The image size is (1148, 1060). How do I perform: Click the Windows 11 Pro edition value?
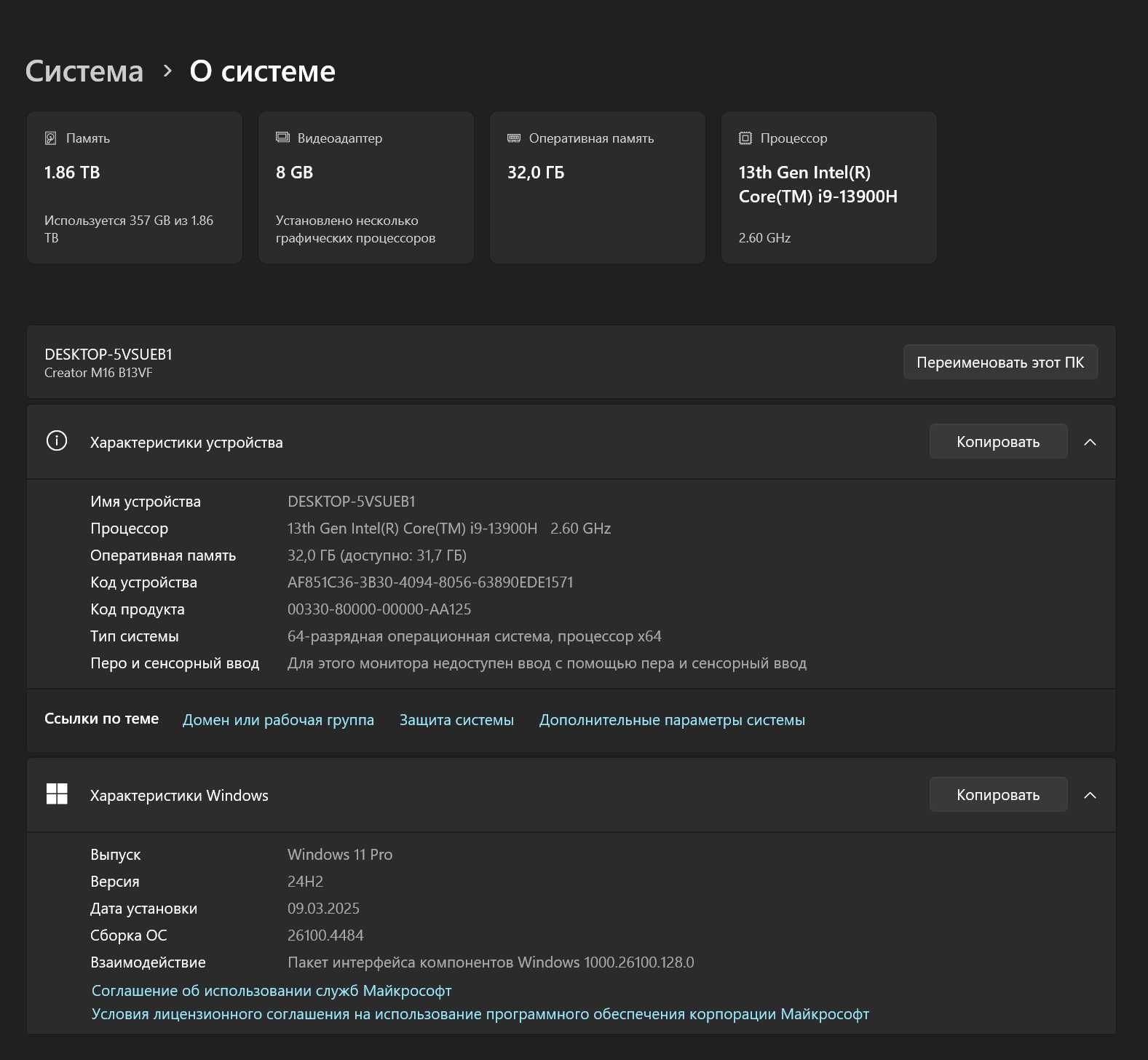(x=340, y=855)
